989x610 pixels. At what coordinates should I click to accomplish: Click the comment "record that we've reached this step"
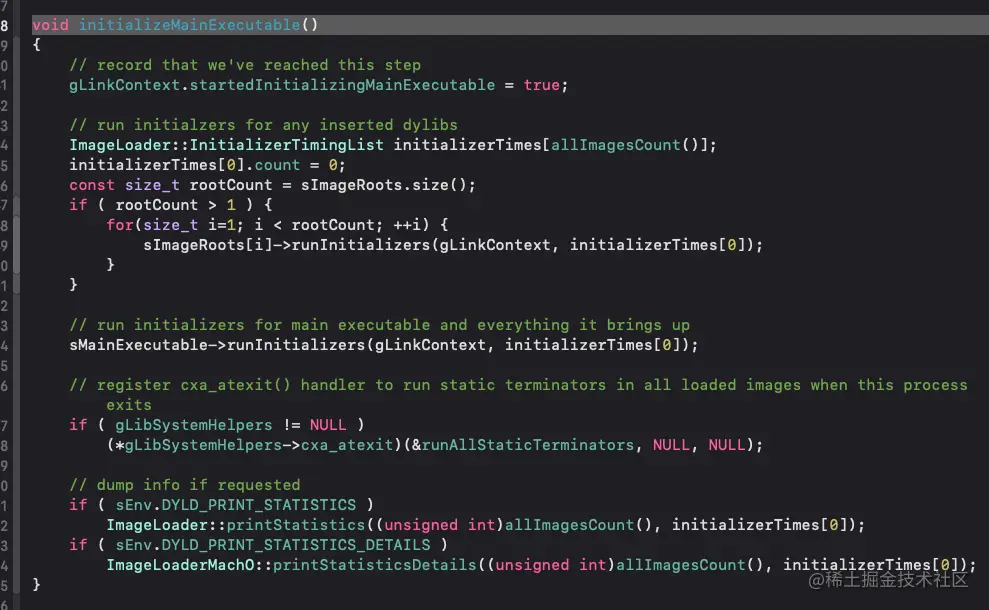pos(245,65)
